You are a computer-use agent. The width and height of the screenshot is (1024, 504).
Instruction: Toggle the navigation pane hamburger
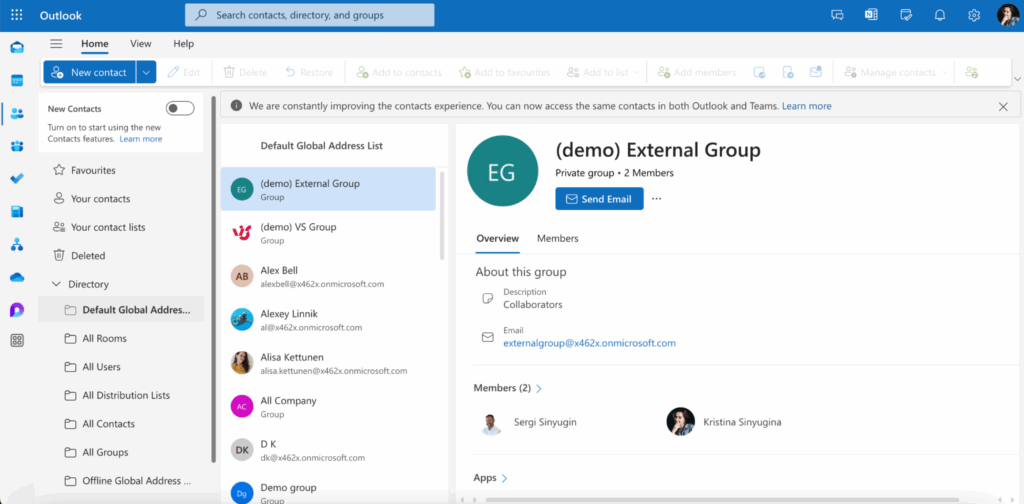click(56, 44)
